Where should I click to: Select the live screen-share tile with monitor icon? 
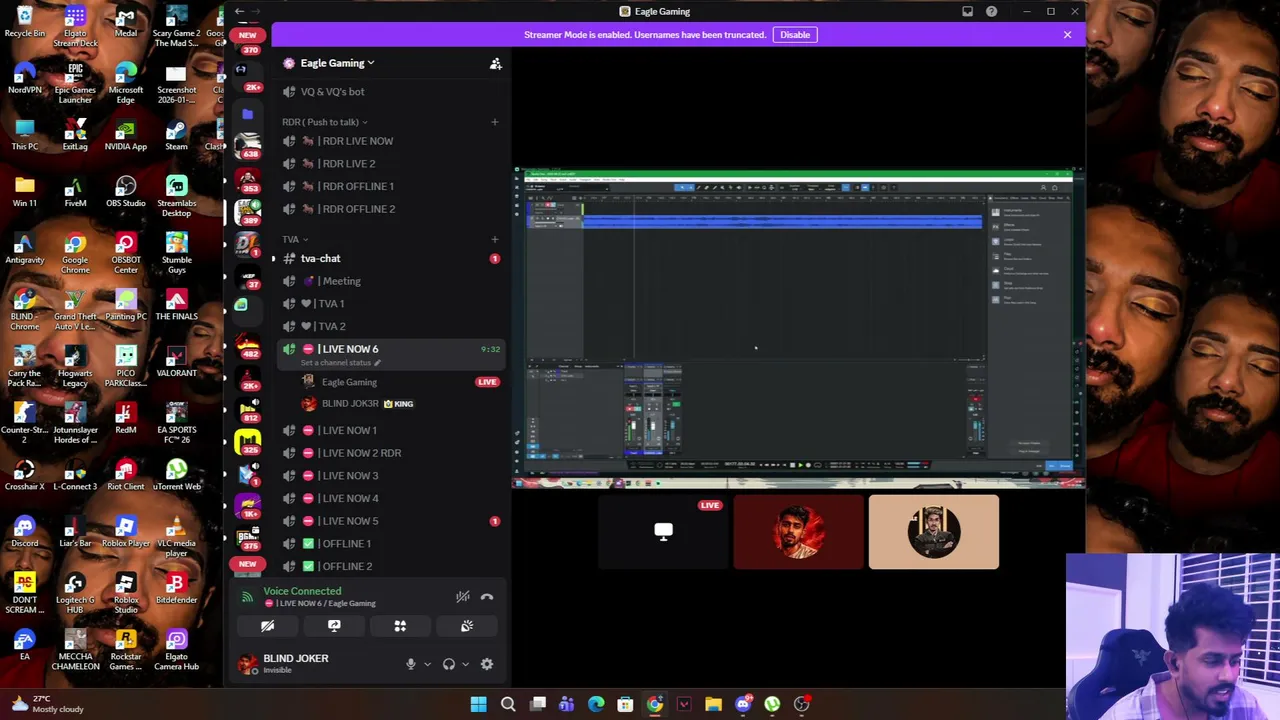pyautogui.click(x=663, y=532)
